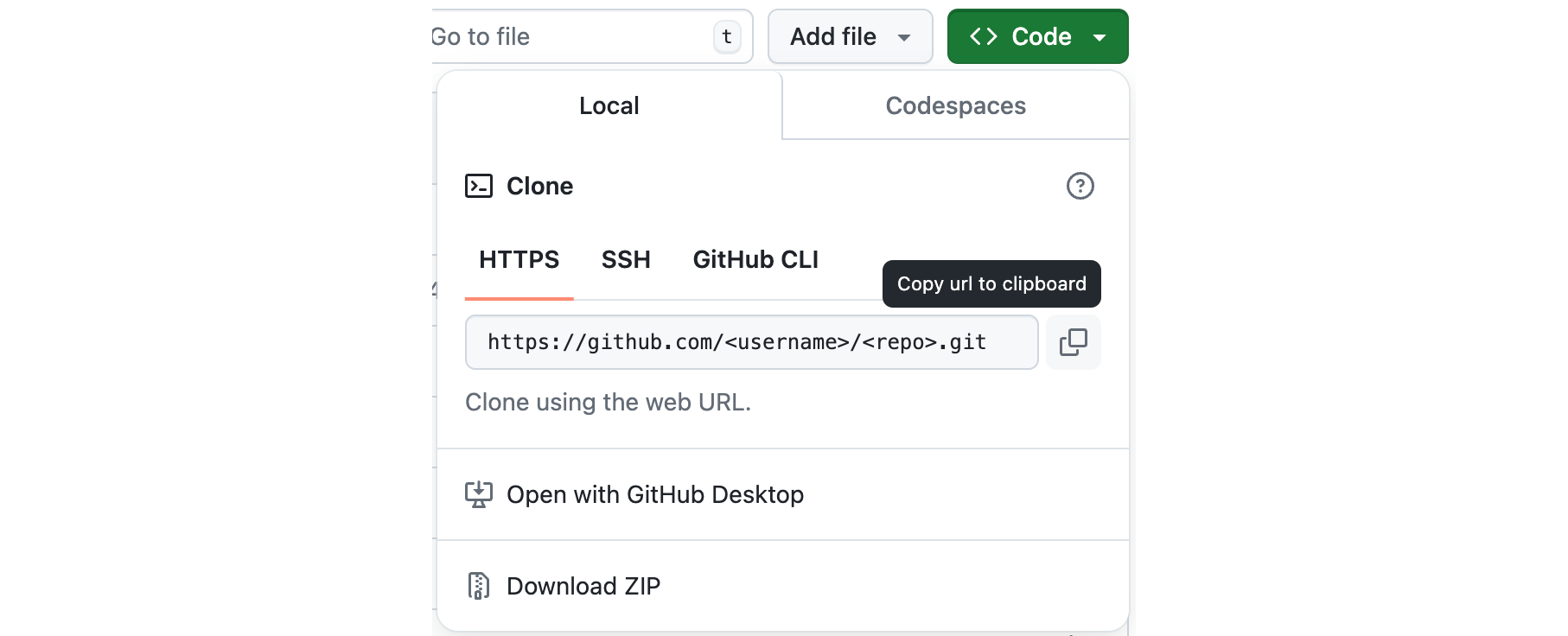Collapse the green Code dropdown caret
The height and width of the screenshot is (636, 1568).
(1100, 37)
